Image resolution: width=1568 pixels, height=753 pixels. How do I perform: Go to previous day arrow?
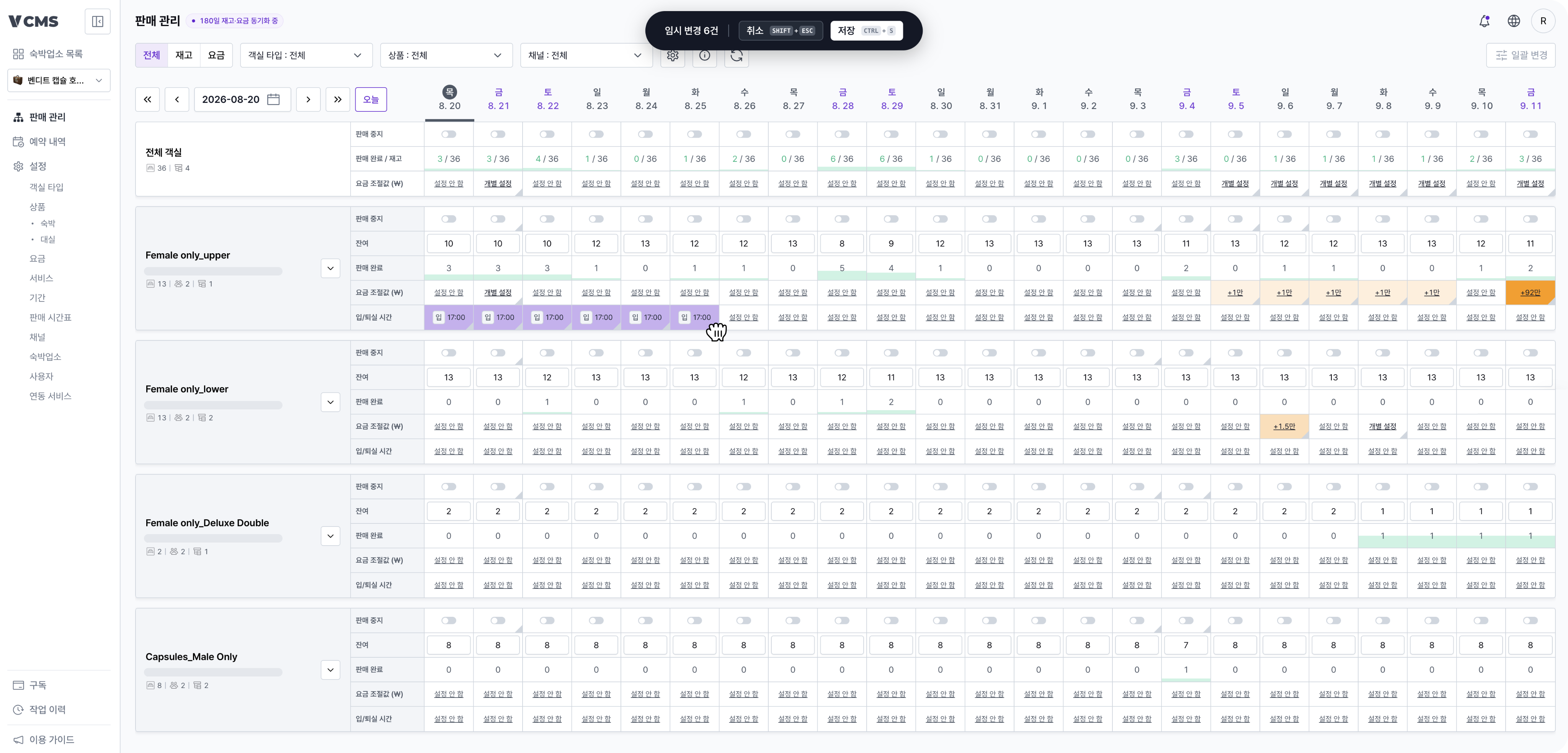(177, 99)
